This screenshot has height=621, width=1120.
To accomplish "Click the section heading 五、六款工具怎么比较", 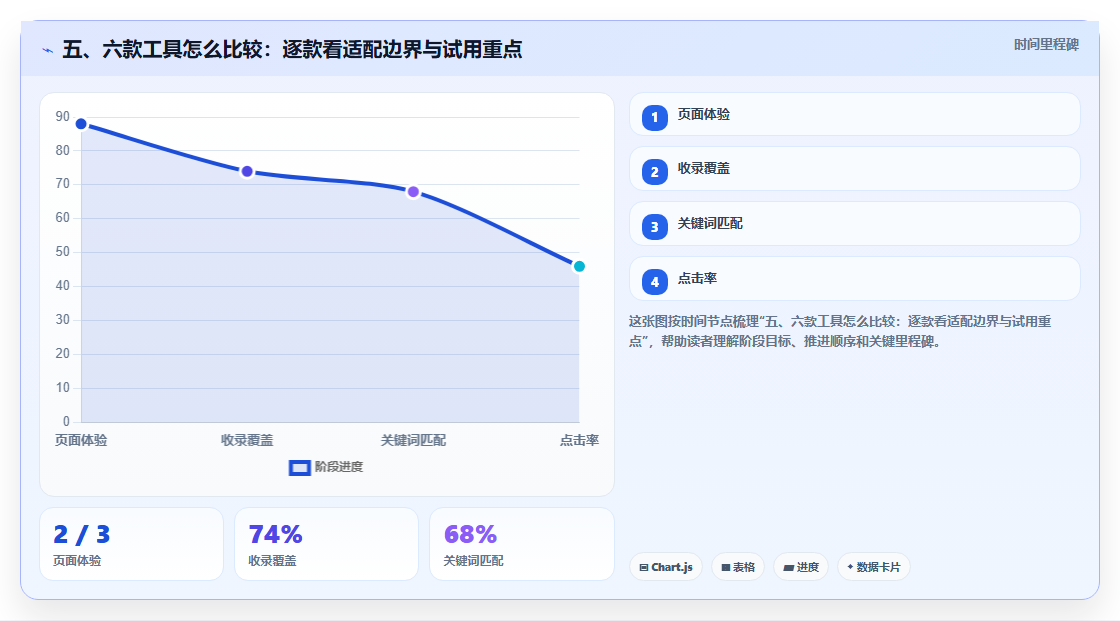I will (x=292, y=49).
